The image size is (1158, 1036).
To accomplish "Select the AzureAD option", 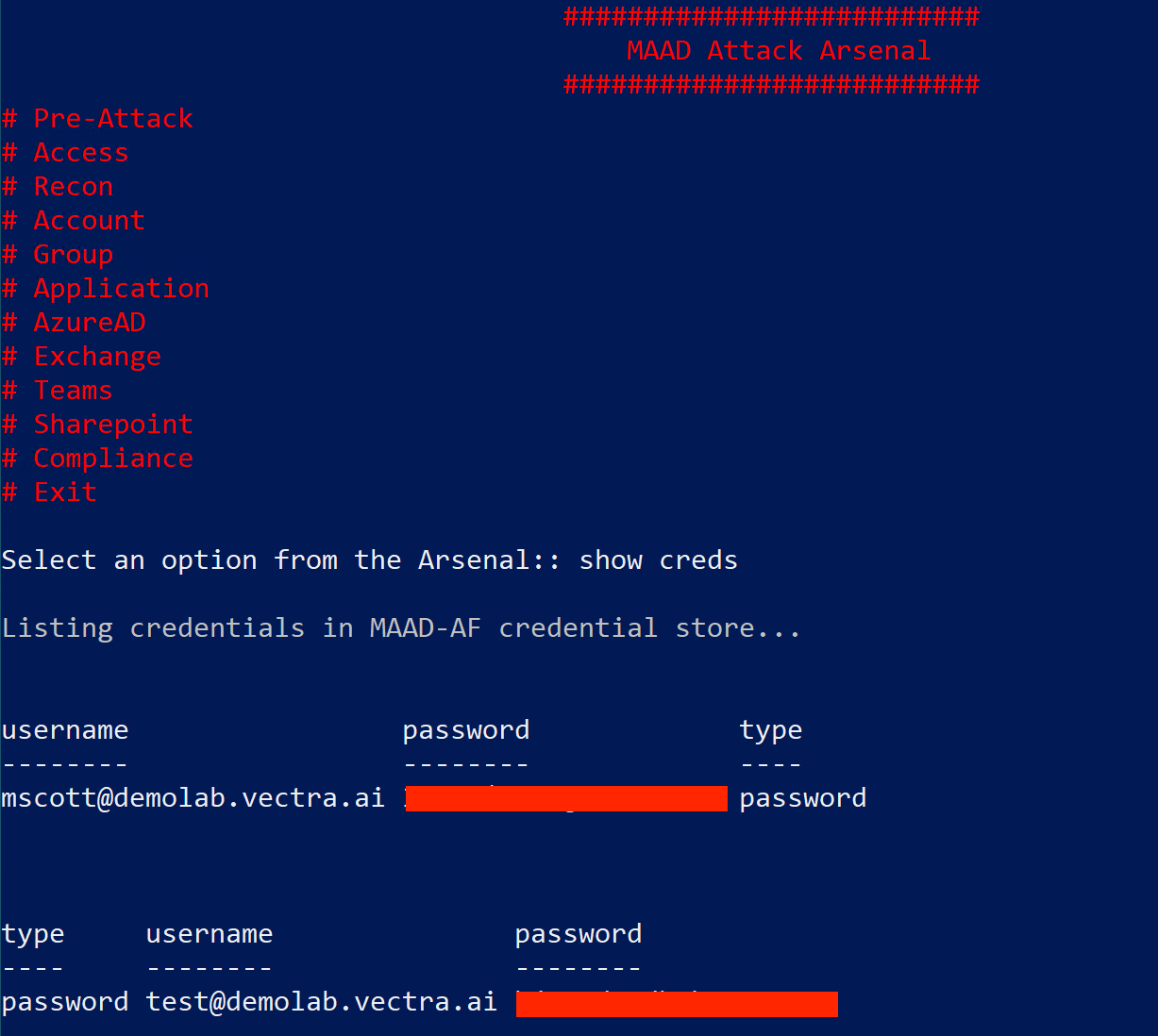I will click(90, 323).
